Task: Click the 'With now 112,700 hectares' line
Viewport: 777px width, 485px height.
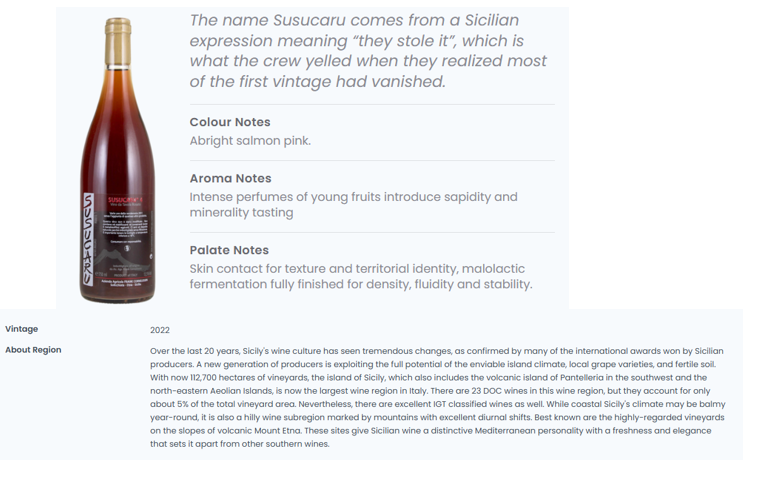Action: tap(429, 377)
